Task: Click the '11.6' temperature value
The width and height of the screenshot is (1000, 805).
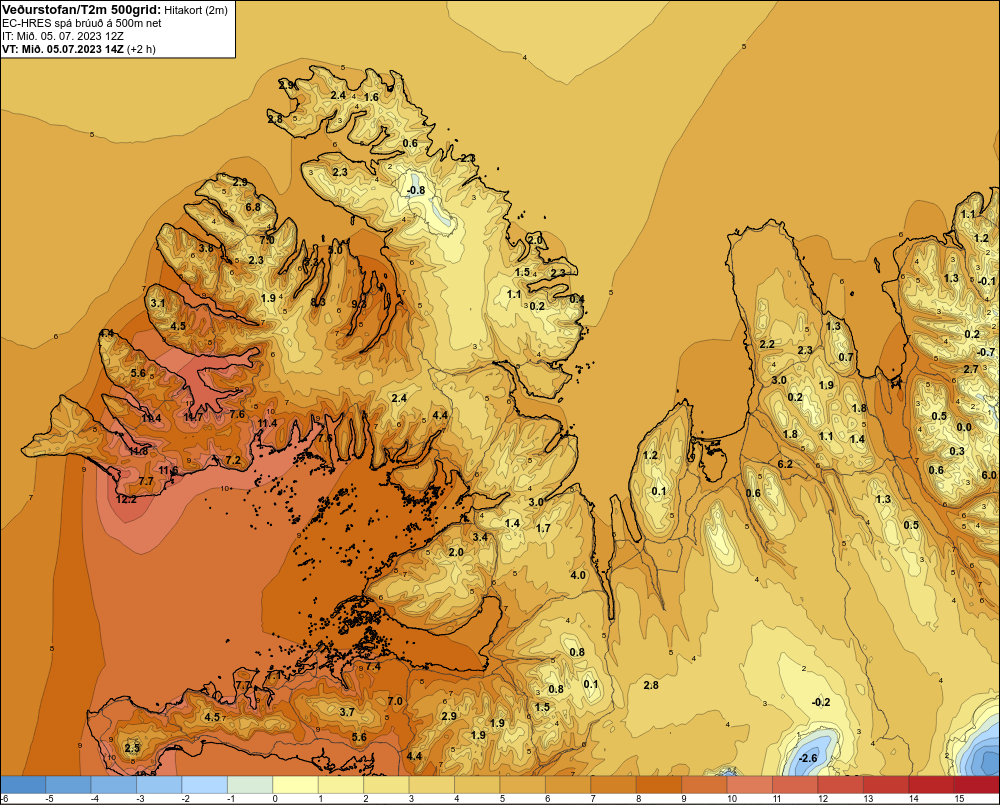Action: point(168,470)
